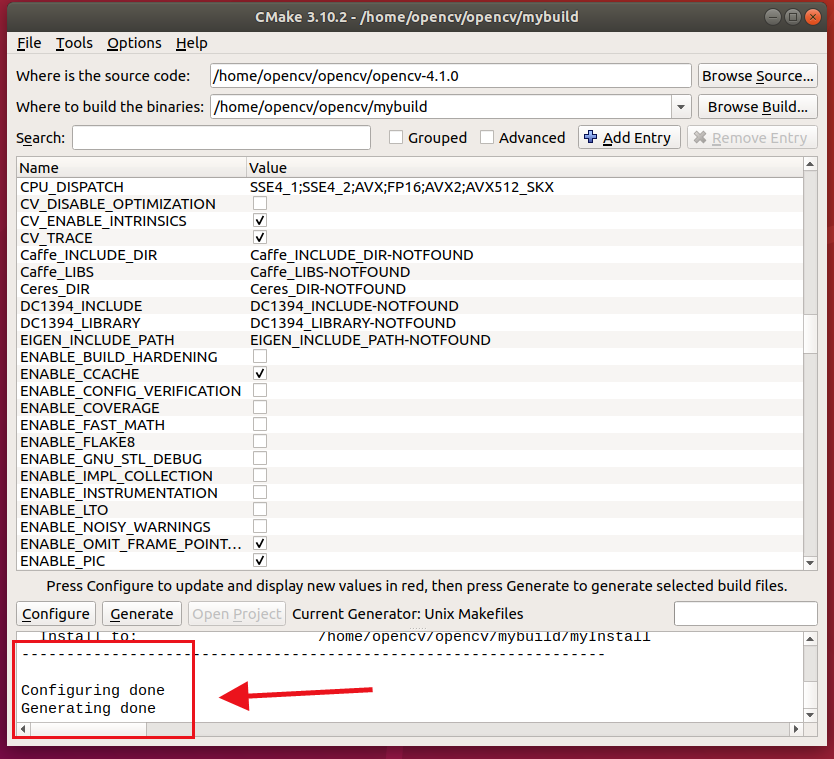Enable ENABLE_NOISY_WARNINGS checkbox

coord(260,527)
